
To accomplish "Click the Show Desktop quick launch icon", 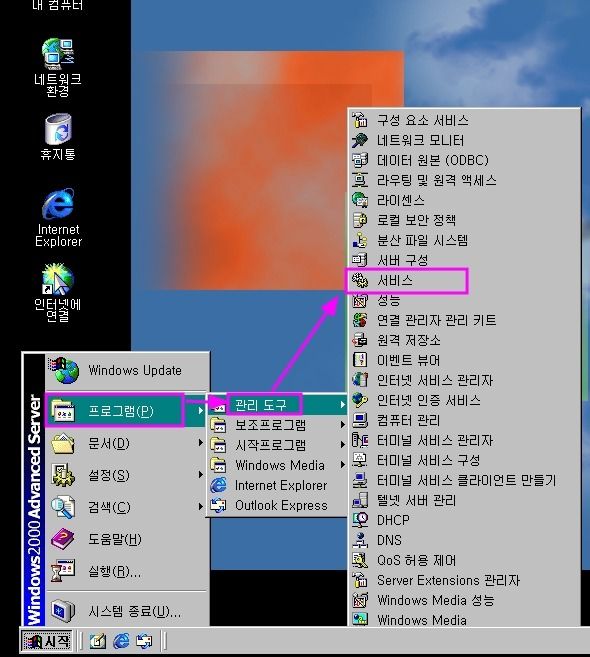I will tap(98, 641).
